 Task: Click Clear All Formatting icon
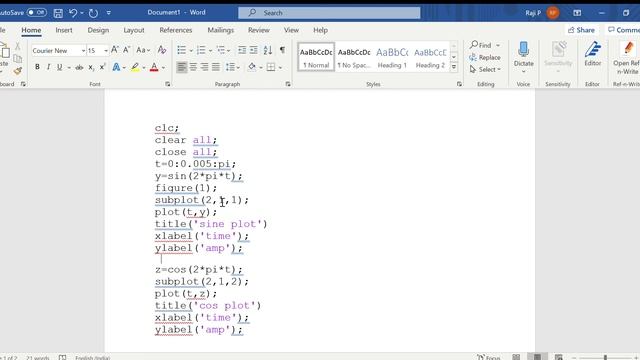coord(162,50)
